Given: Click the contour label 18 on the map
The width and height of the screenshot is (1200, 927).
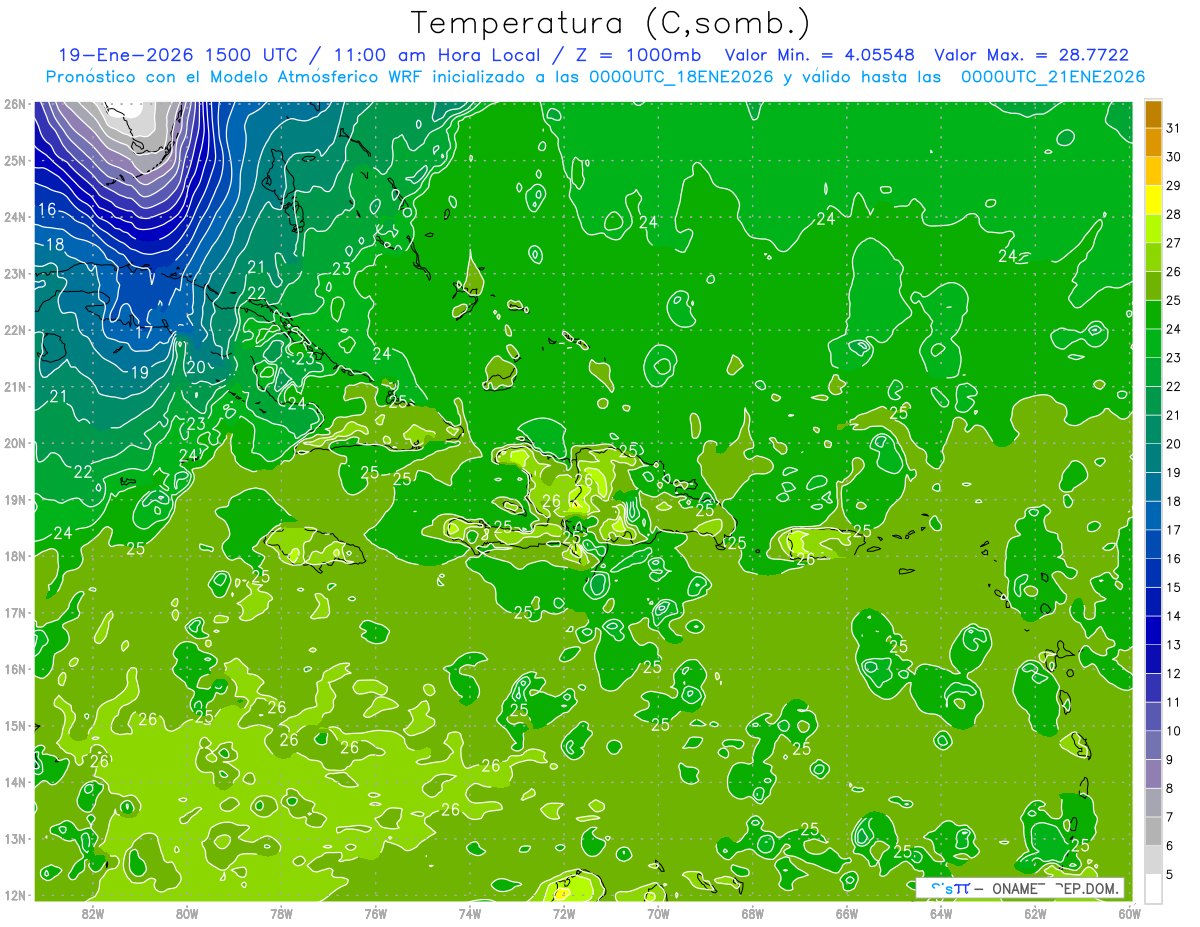Looking at the screenshot, I should coord(54,244).
